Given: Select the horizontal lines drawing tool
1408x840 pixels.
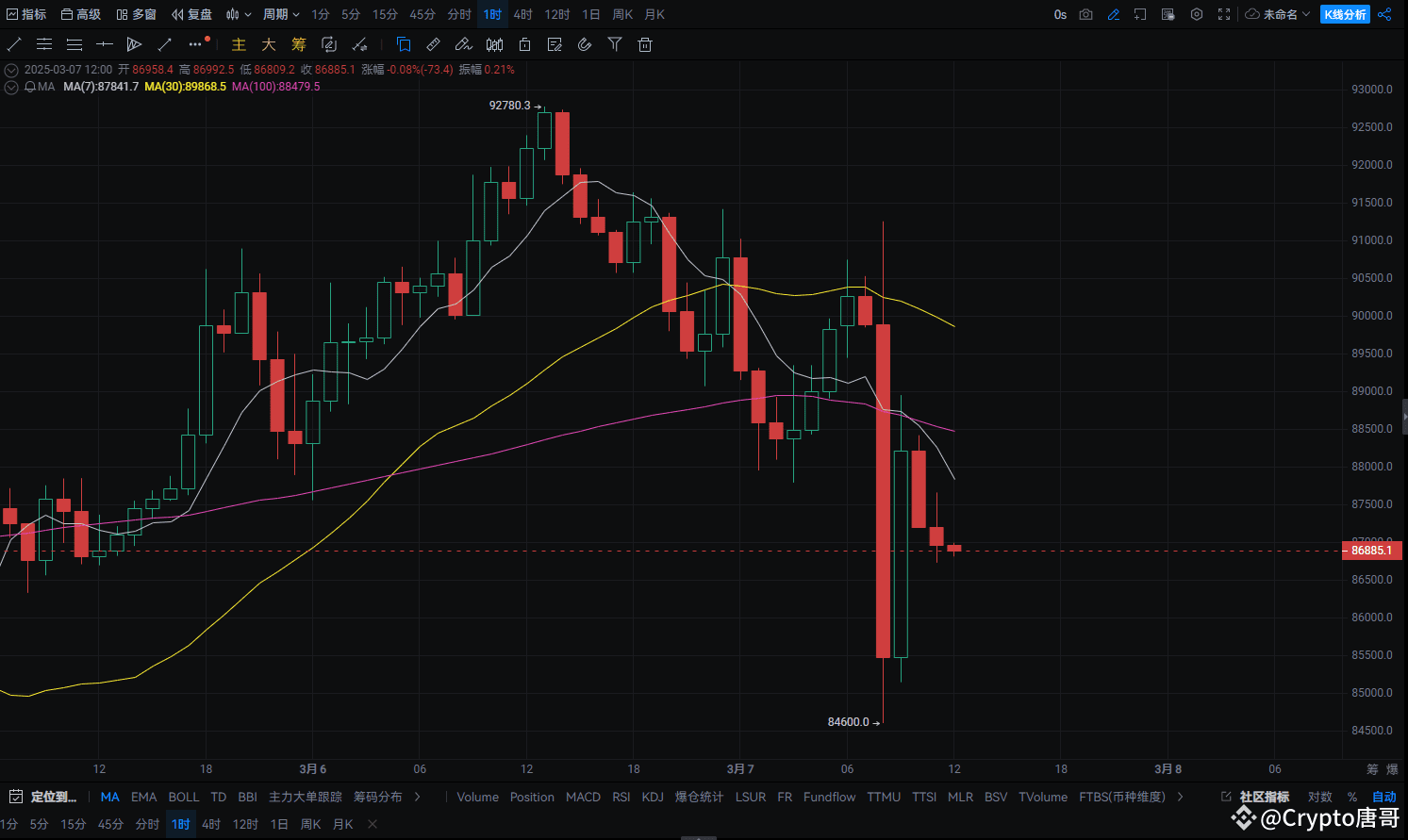Looking at the screenshot, I should click(x=75, y=44).
